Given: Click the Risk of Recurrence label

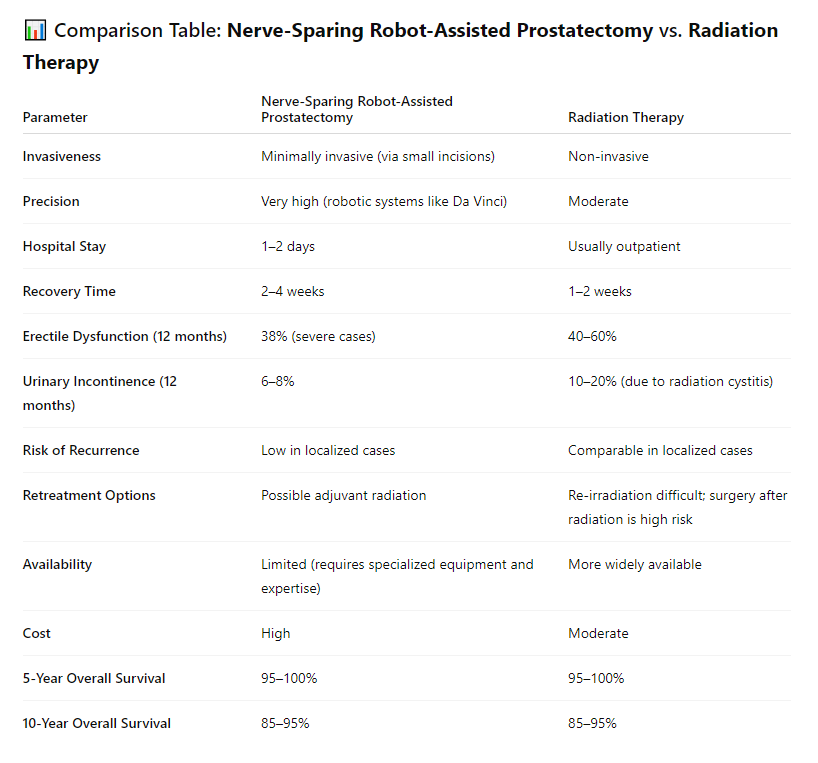Looking at the screenshot, I should click(x=81, y=450).
